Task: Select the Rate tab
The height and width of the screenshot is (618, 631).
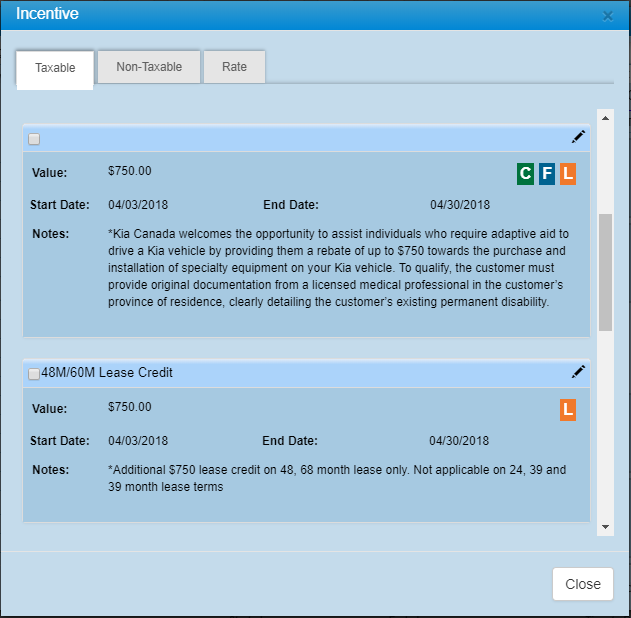Action: coord(234,67)
